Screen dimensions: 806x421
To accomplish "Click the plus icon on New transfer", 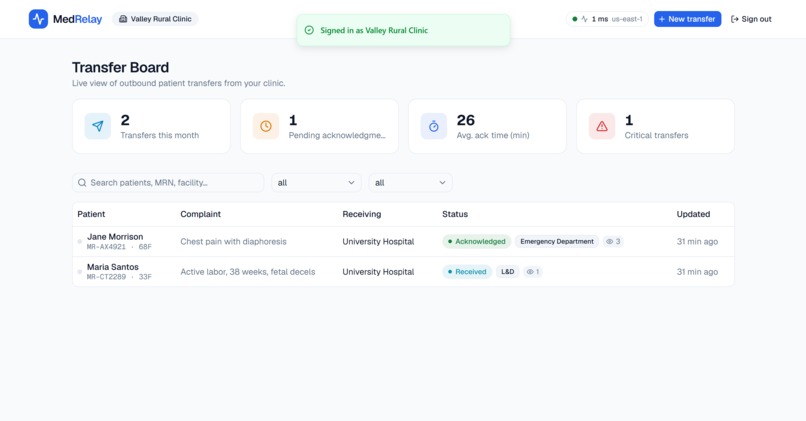I will point(662,19).
